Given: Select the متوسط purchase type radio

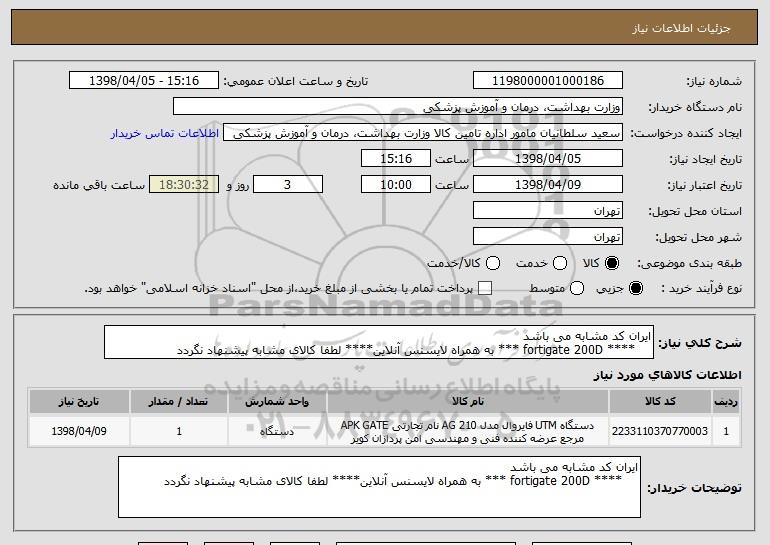Looking at the screenshot, I should click(x=577, y=288).
